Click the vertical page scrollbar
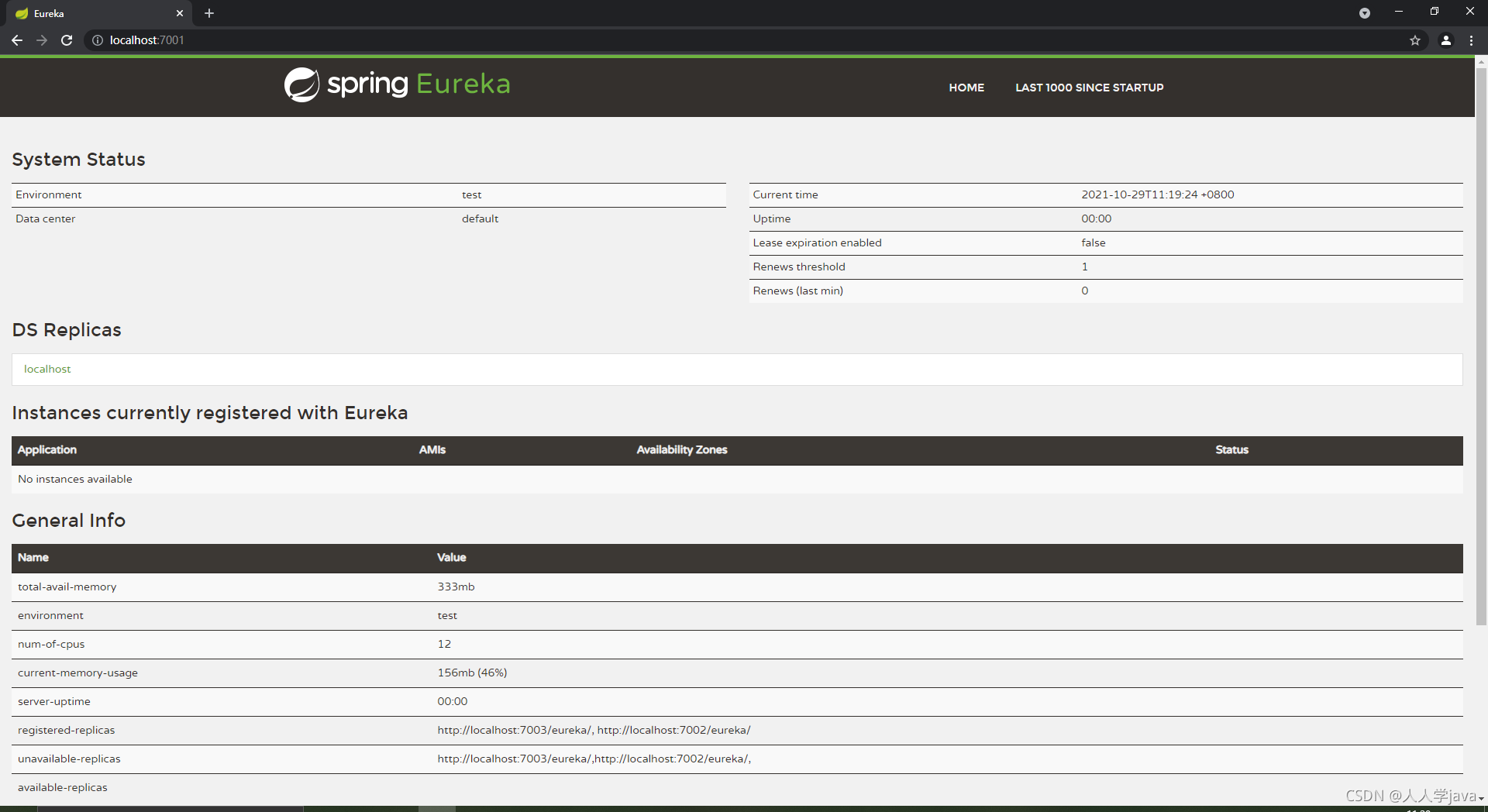Viewport: 1488px width, 812px height. click(1481, 346)
